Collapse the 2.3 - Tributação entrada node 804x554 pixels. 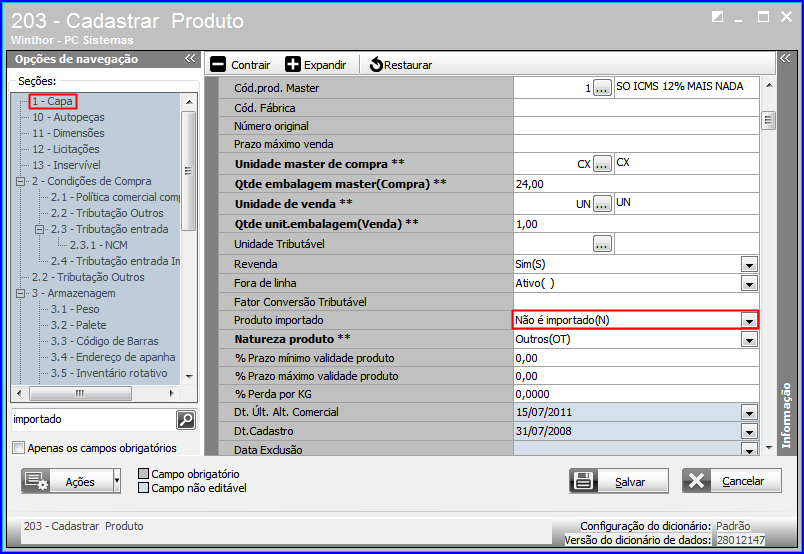tap(39, 229)
